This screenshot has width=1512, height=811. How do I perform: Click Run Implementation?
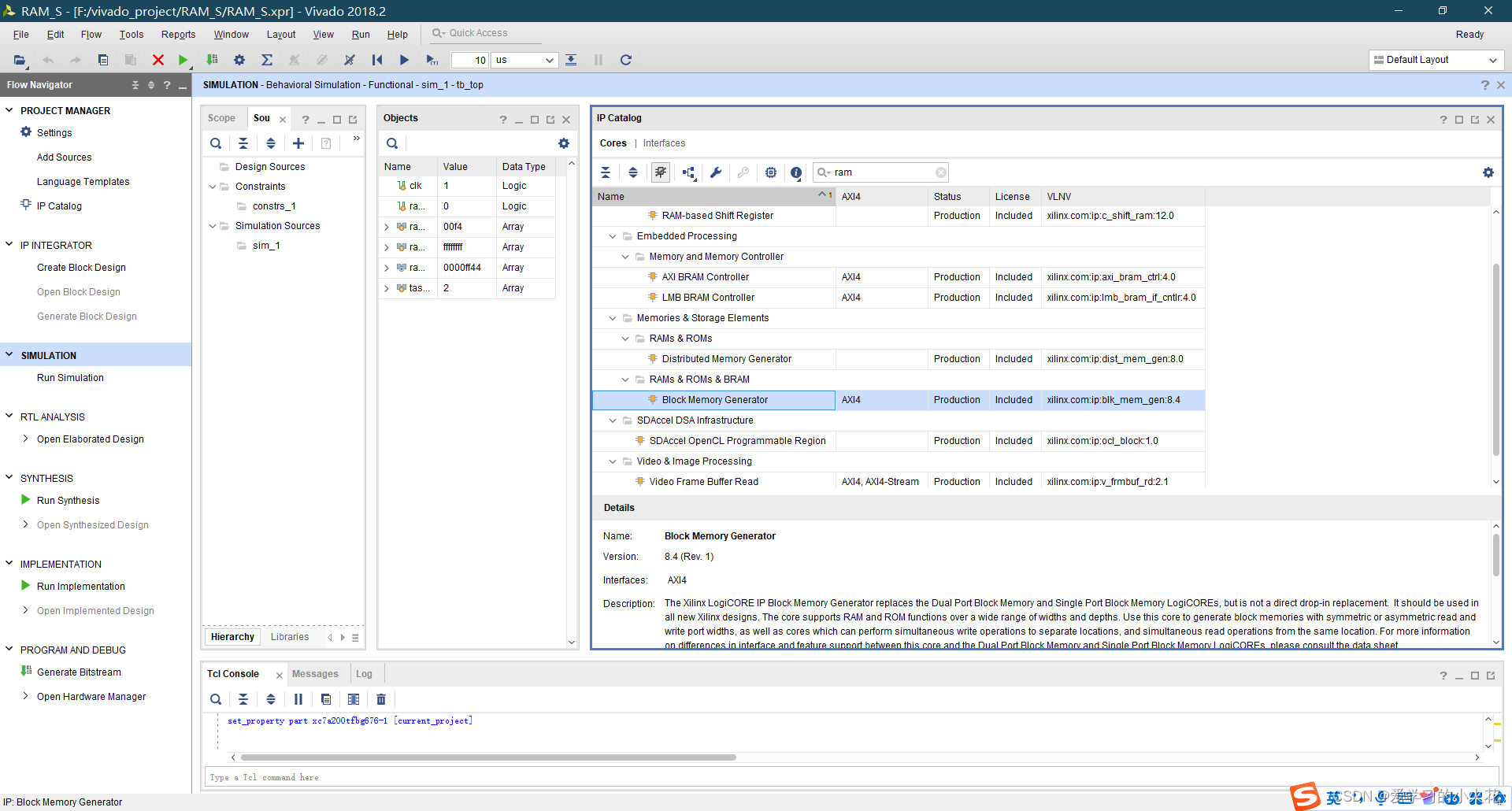click(x=80, y=586)
